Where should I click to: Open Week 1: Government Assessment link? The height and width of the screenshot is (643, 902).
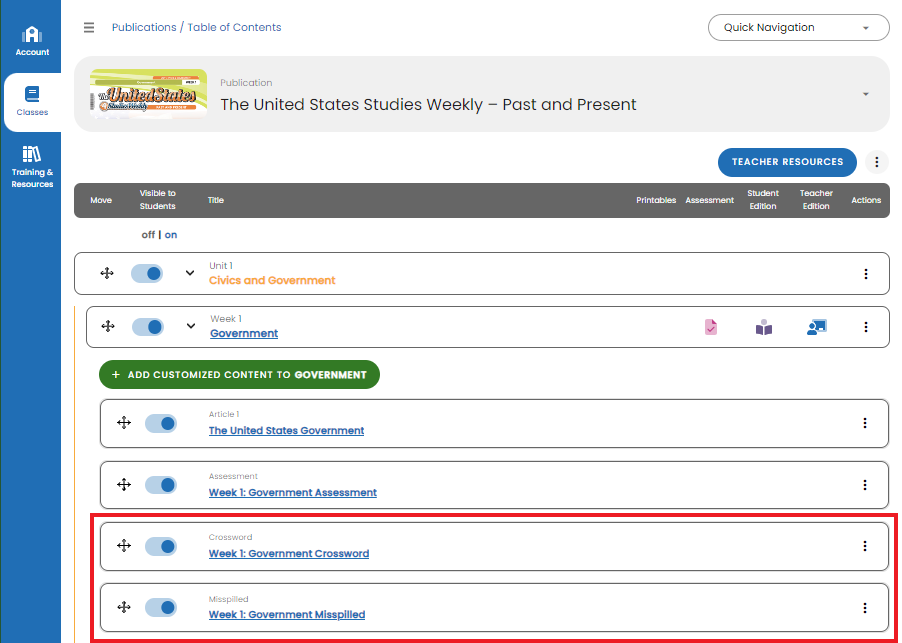tap(293, 493)
